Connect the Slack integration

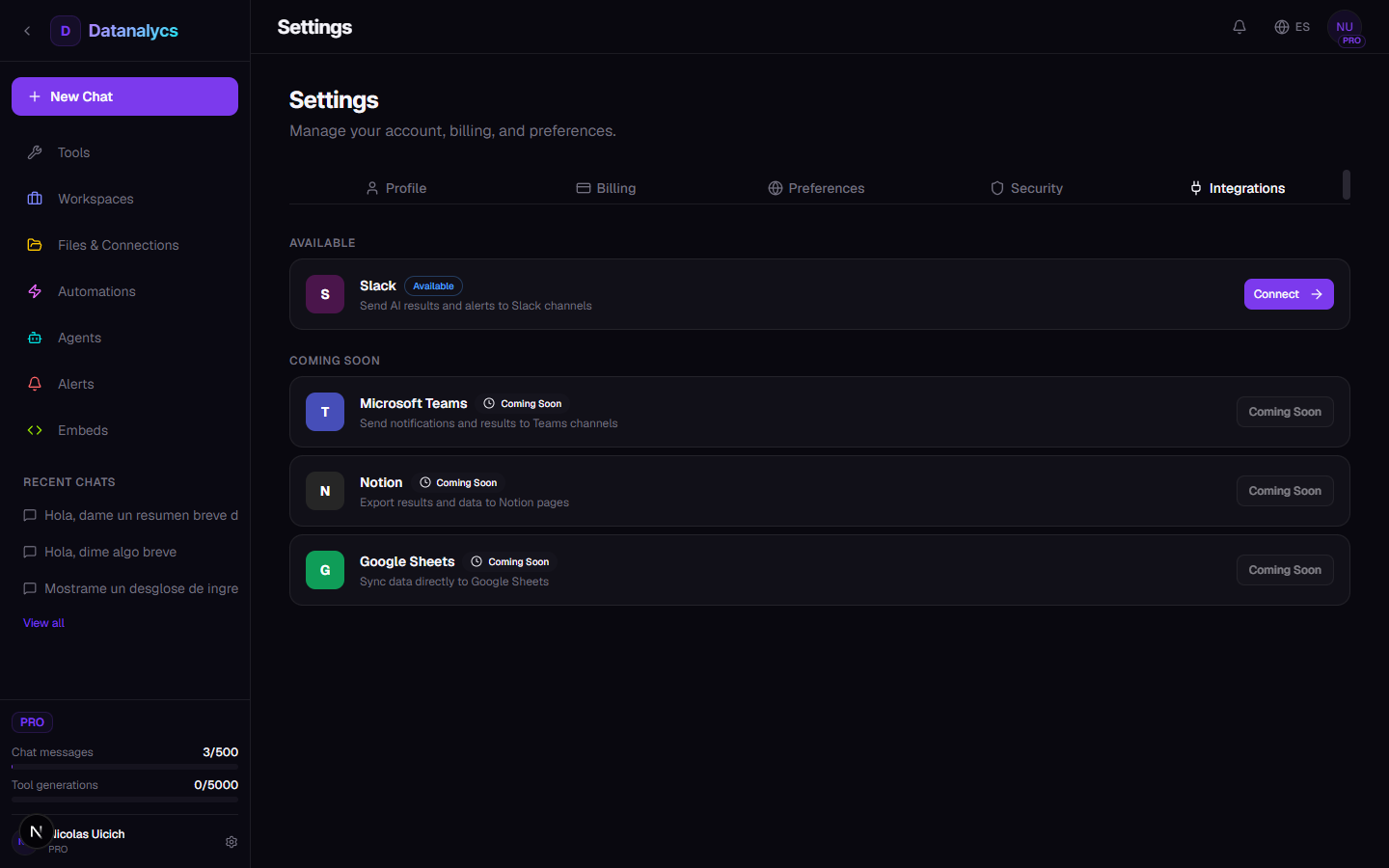tap(1289, 294)
